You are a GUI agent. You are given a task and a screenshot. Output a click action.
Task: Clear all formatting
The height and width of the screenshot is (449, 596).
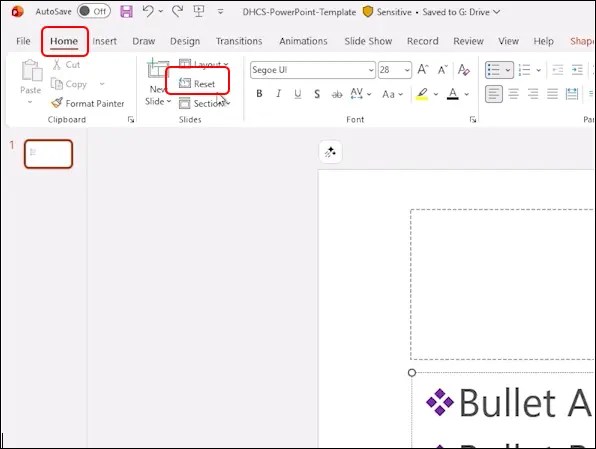coord(463,70)
